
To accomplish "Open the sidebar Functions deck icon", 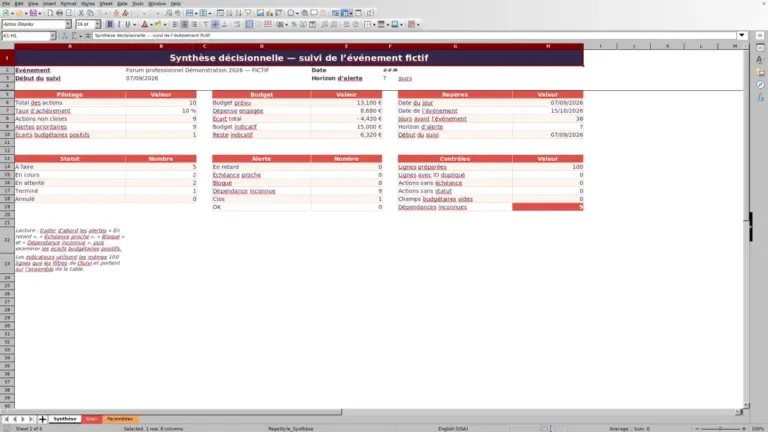I will tap(760, 98).
